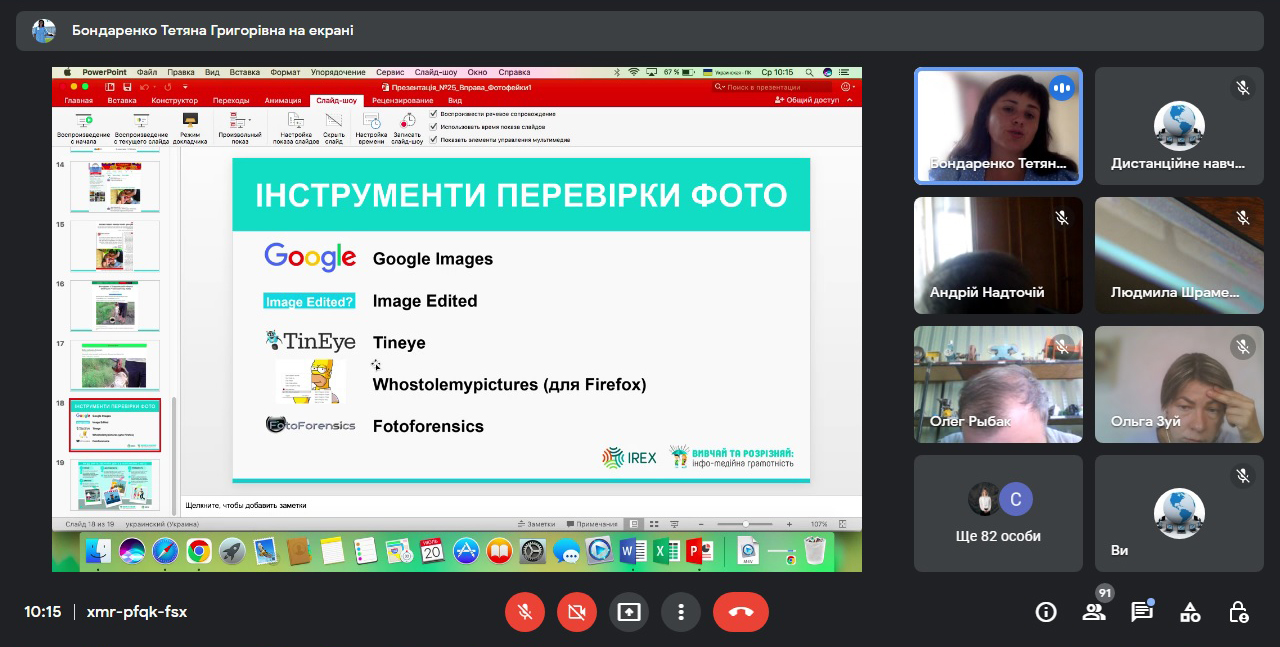Image resolution: width=1280 pixels, height=647 pixels.
Task: Open meeting details info icon
Action: pos(1046,612)
